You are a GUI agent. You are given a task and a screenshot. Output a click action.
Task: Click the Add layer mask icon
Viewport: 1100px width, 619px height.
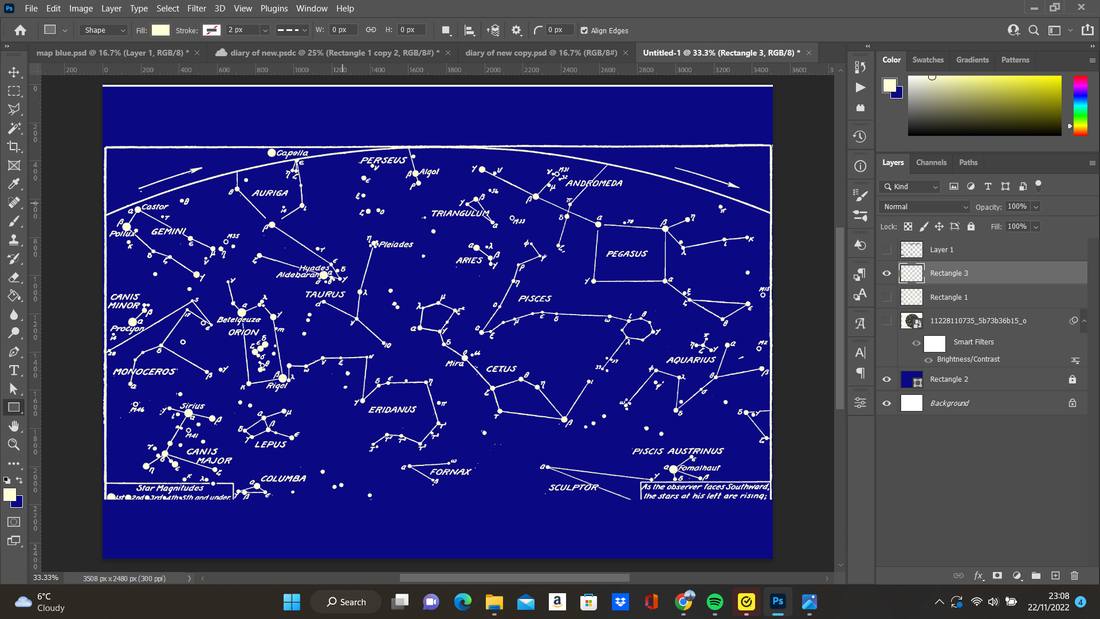[997, 575]
